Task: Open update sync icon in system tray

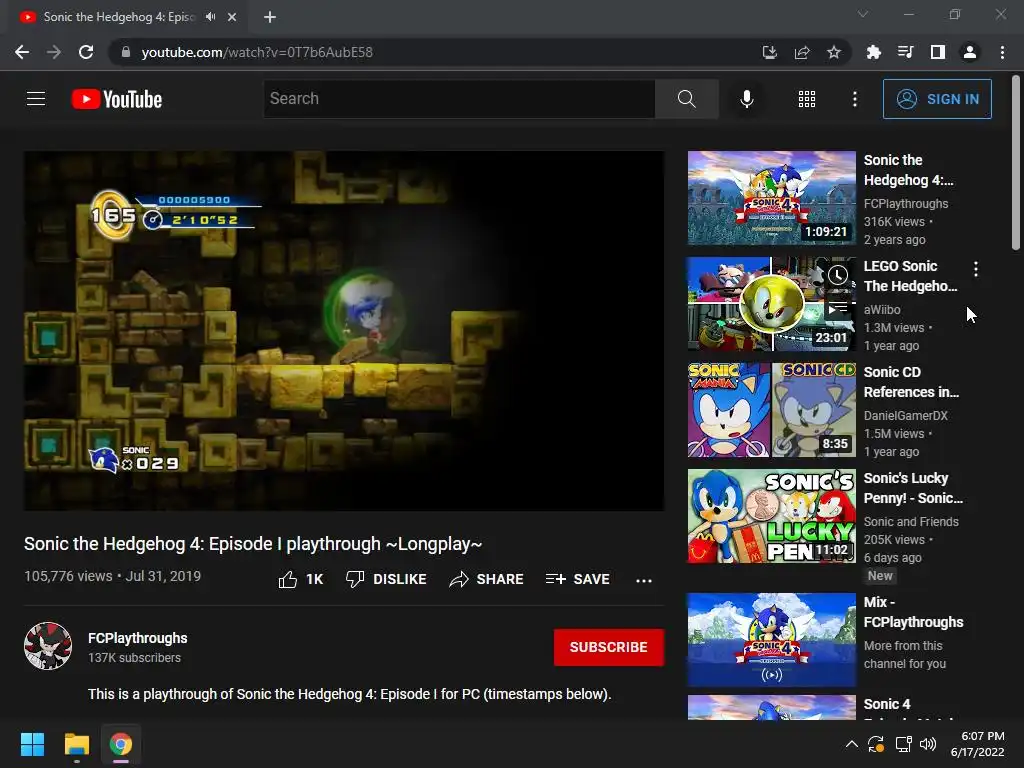Action: click(876, 744)
